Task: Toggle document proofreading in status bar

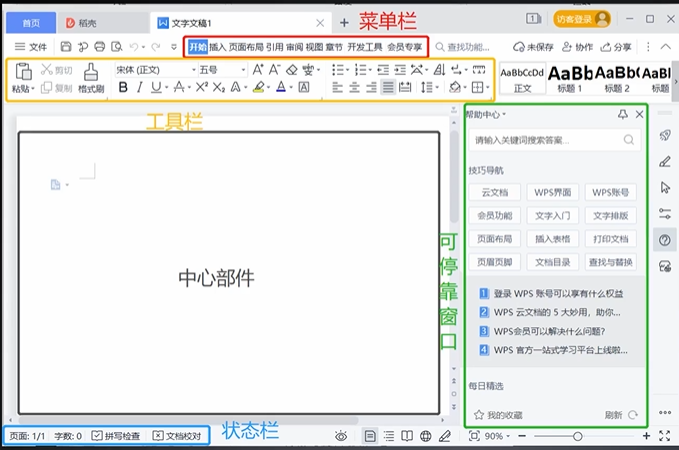Action: (177, 436)
